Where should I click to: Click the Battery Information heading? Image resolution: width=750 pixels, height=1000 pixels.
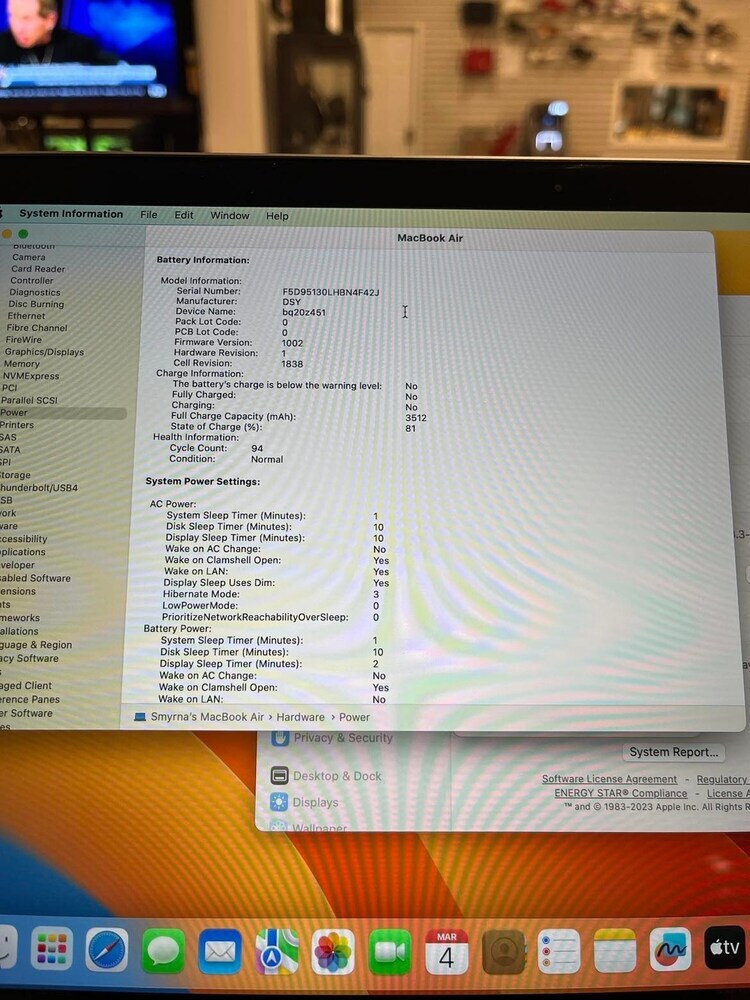203,260
